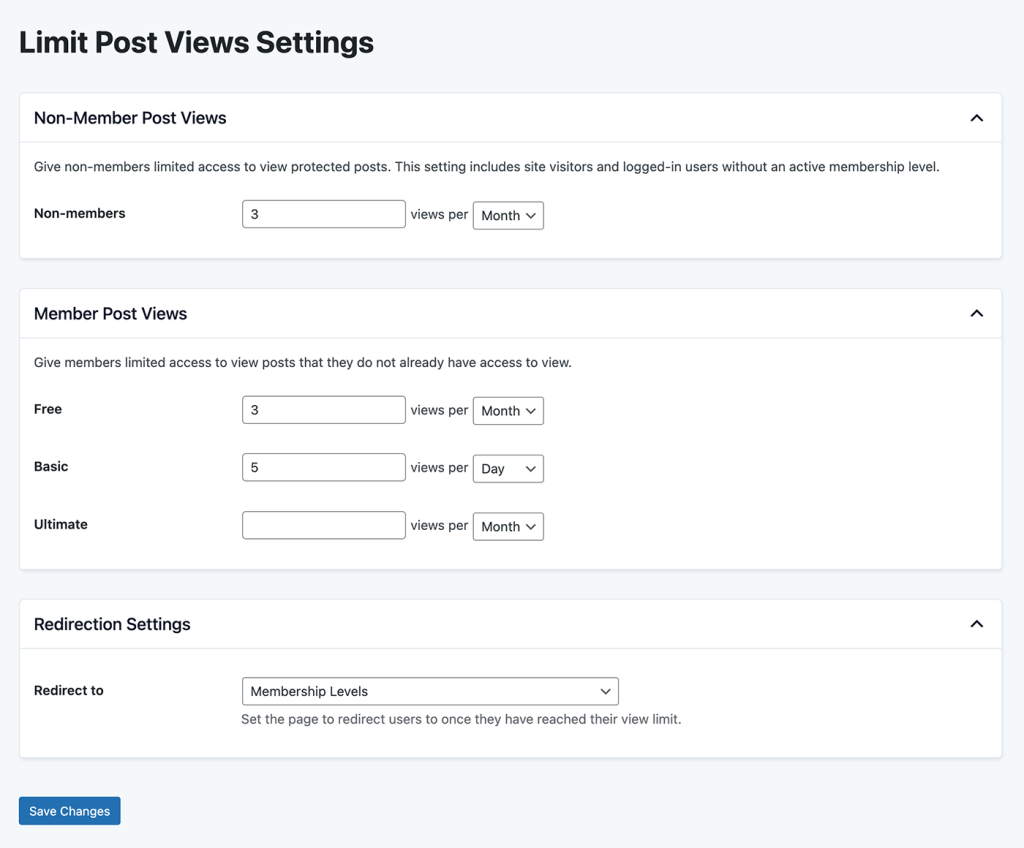Click the Redirection Settings section header
Image resolution: width=1024 pixels, height=848 pixels.
pyautogui.click(x=112, y=623)
